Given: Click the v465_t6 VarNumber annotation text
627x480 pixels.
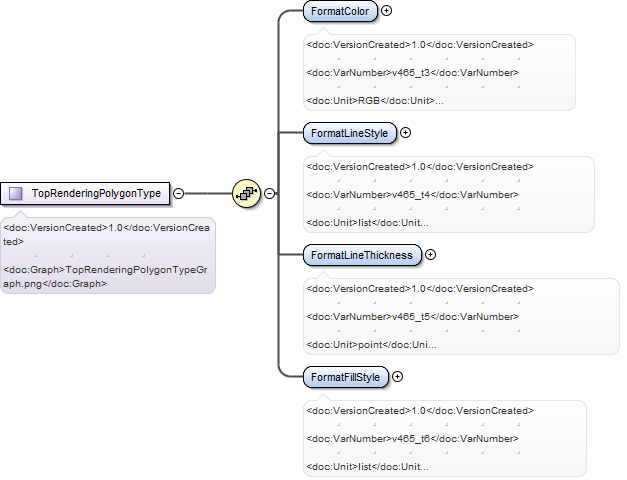Looking at the screenshot, I should coord(413,439).
